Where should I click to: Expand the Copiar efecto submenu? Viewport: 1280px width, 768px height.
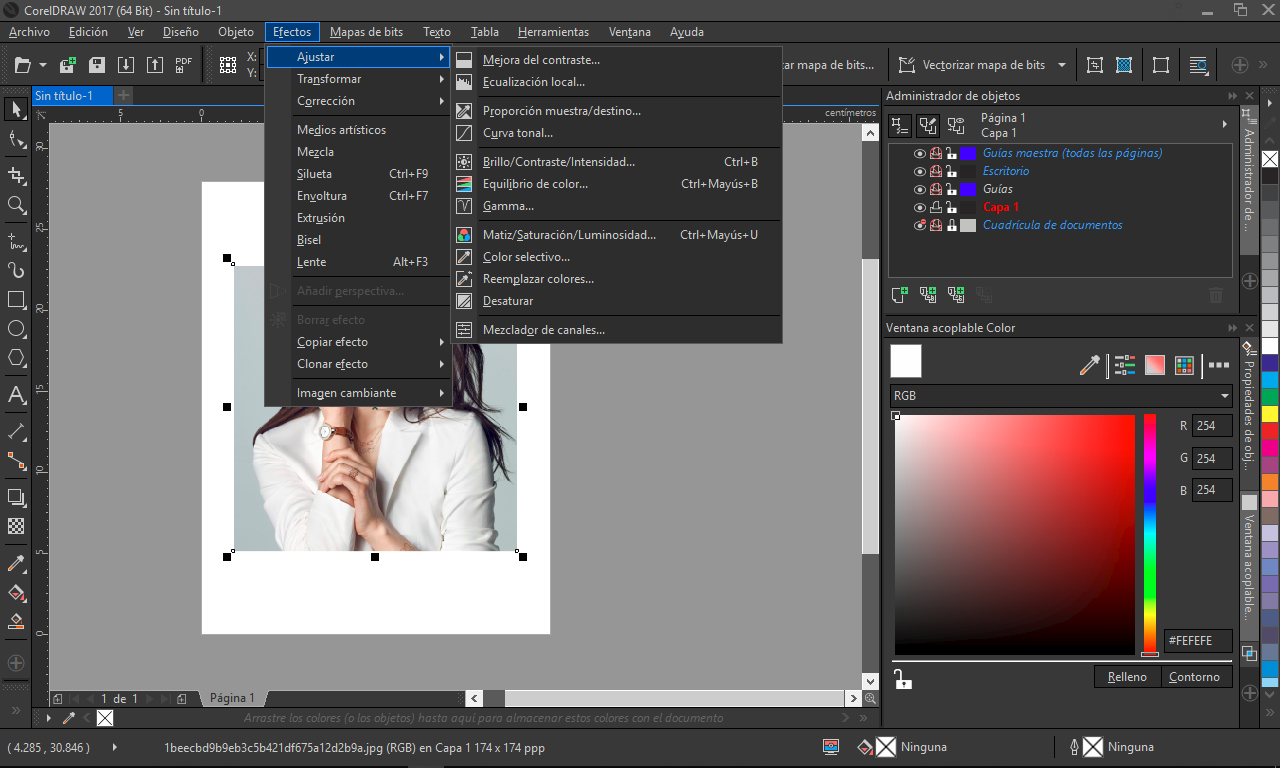pos(357,342)
